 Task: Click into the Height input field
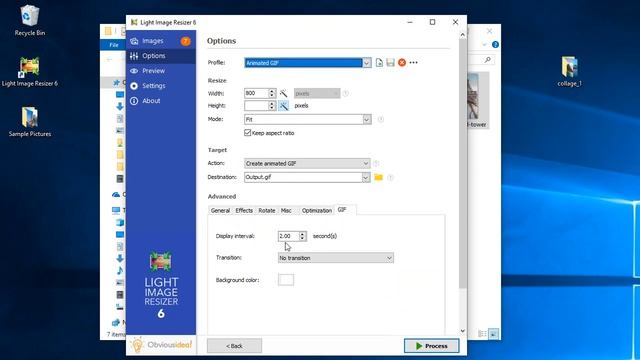tap(256, 106)
